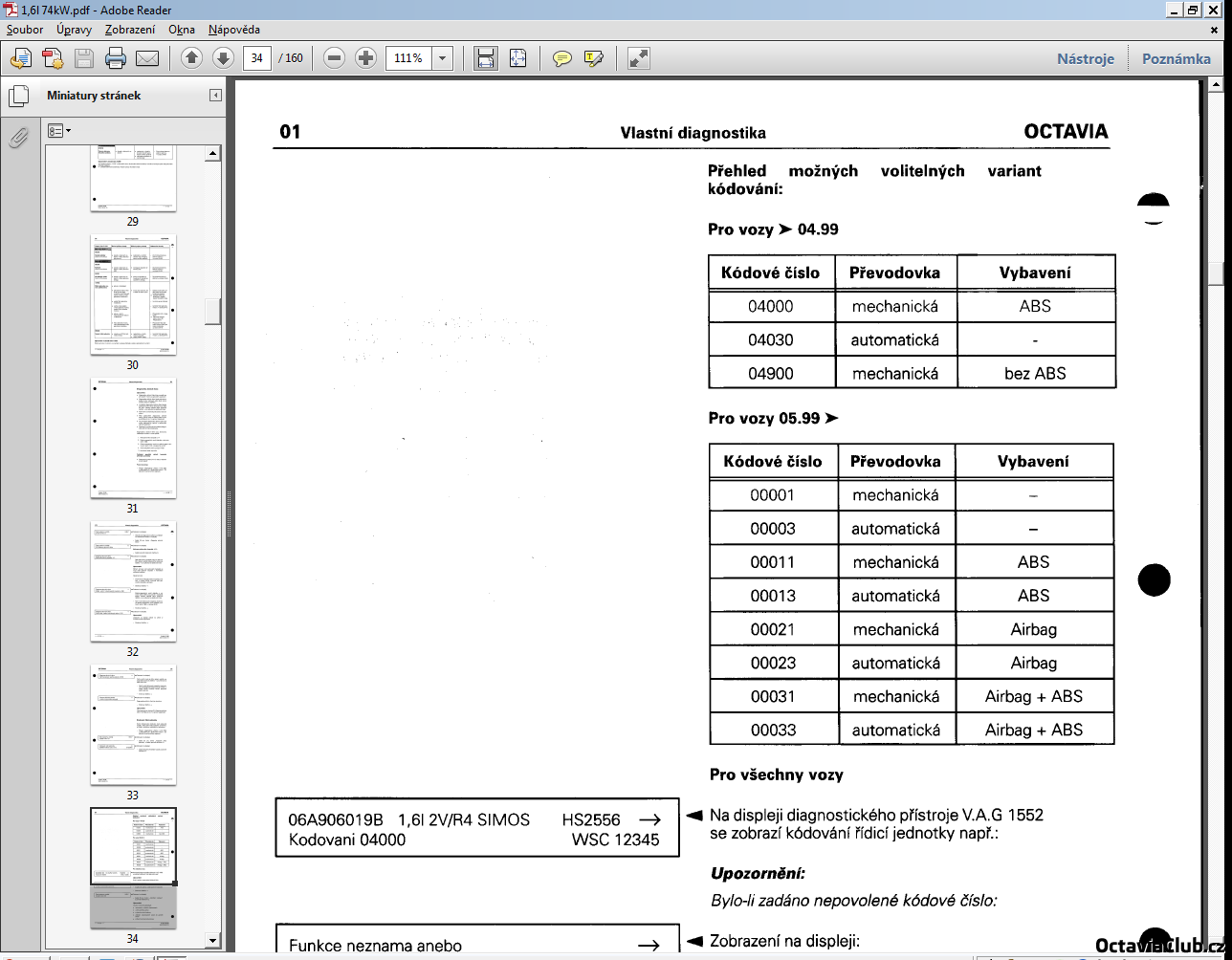
Task: Collapse the Miniatury stránek panel
Action: [x=215, y=96]
